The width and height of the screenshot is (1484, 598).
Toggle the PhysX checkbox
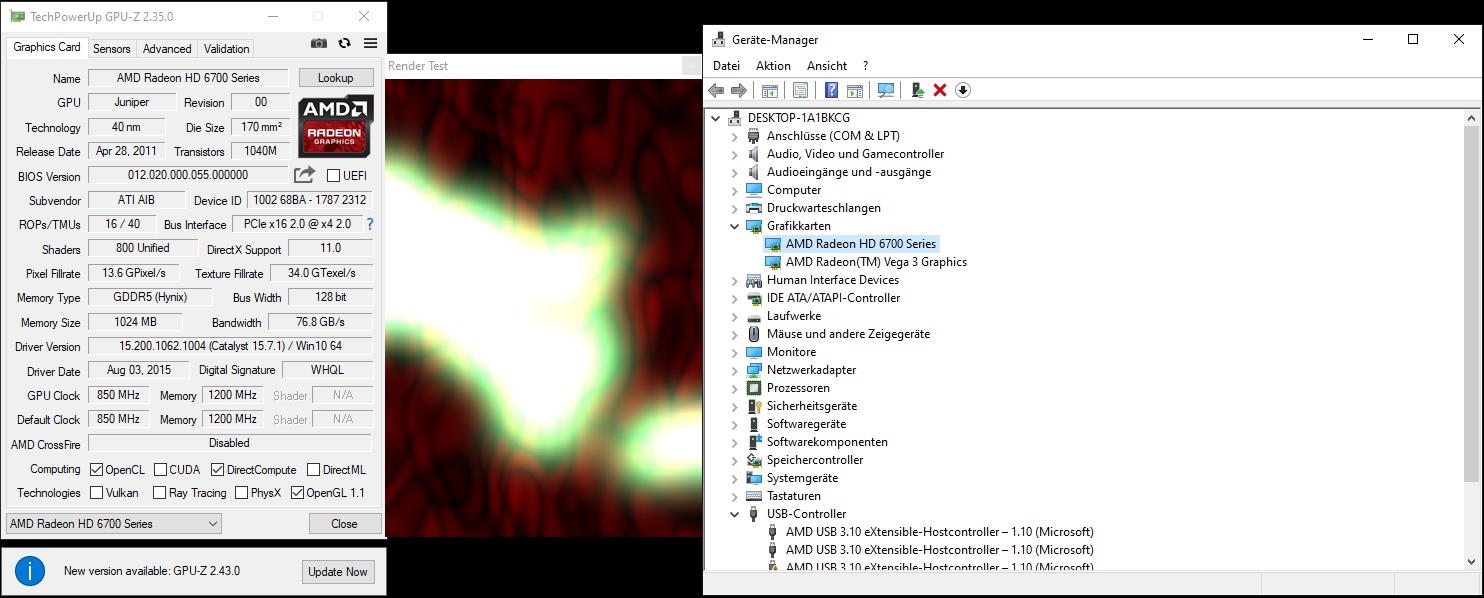[x=241, y=493]
